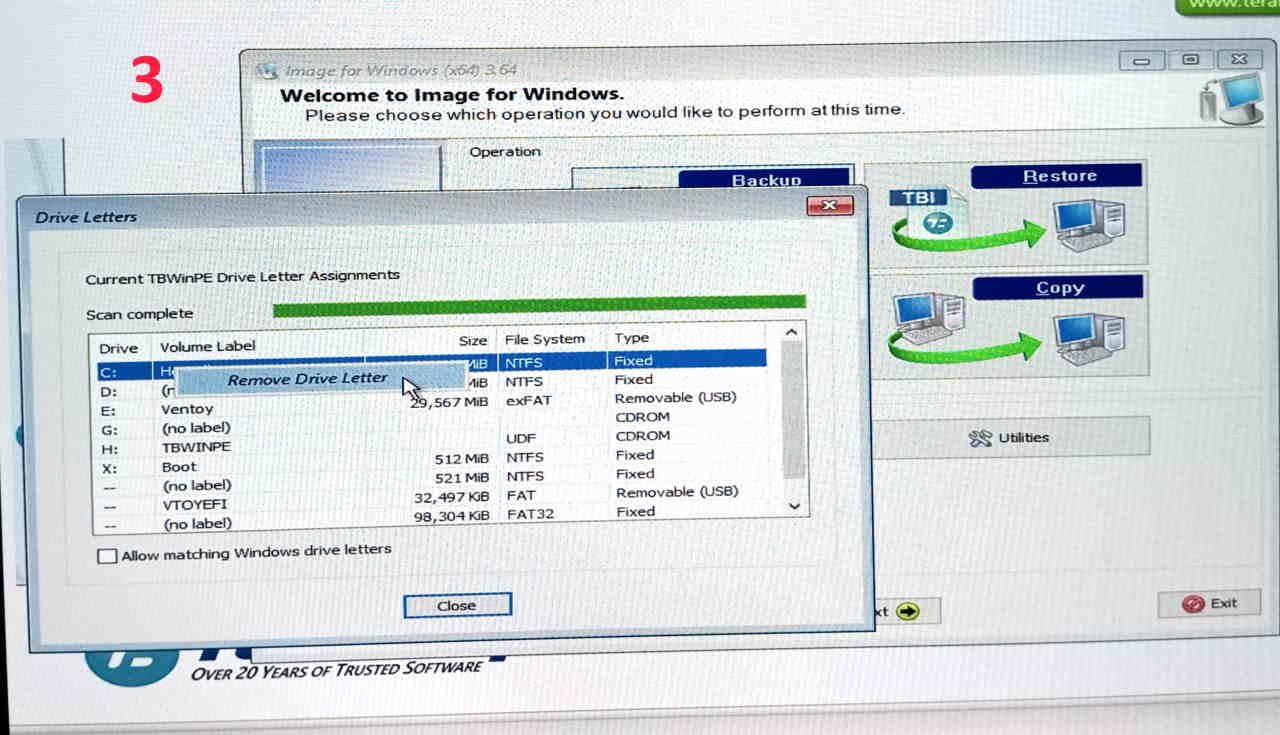
Task: Click the exFAT file system cell
Action: (528, 400)
